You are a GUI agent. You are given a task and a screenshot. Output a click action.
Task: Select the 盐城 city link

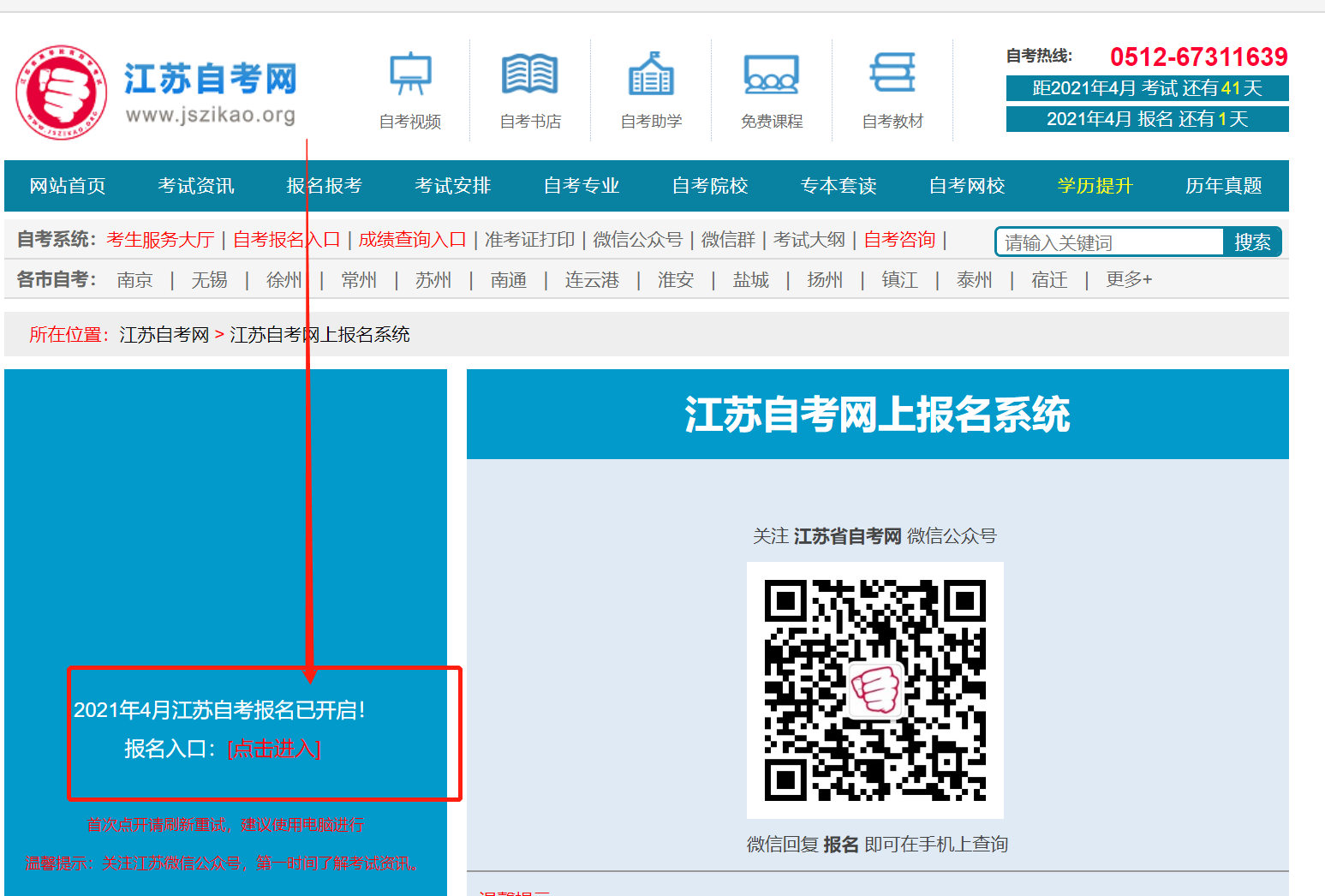click(x=751, y=280)
